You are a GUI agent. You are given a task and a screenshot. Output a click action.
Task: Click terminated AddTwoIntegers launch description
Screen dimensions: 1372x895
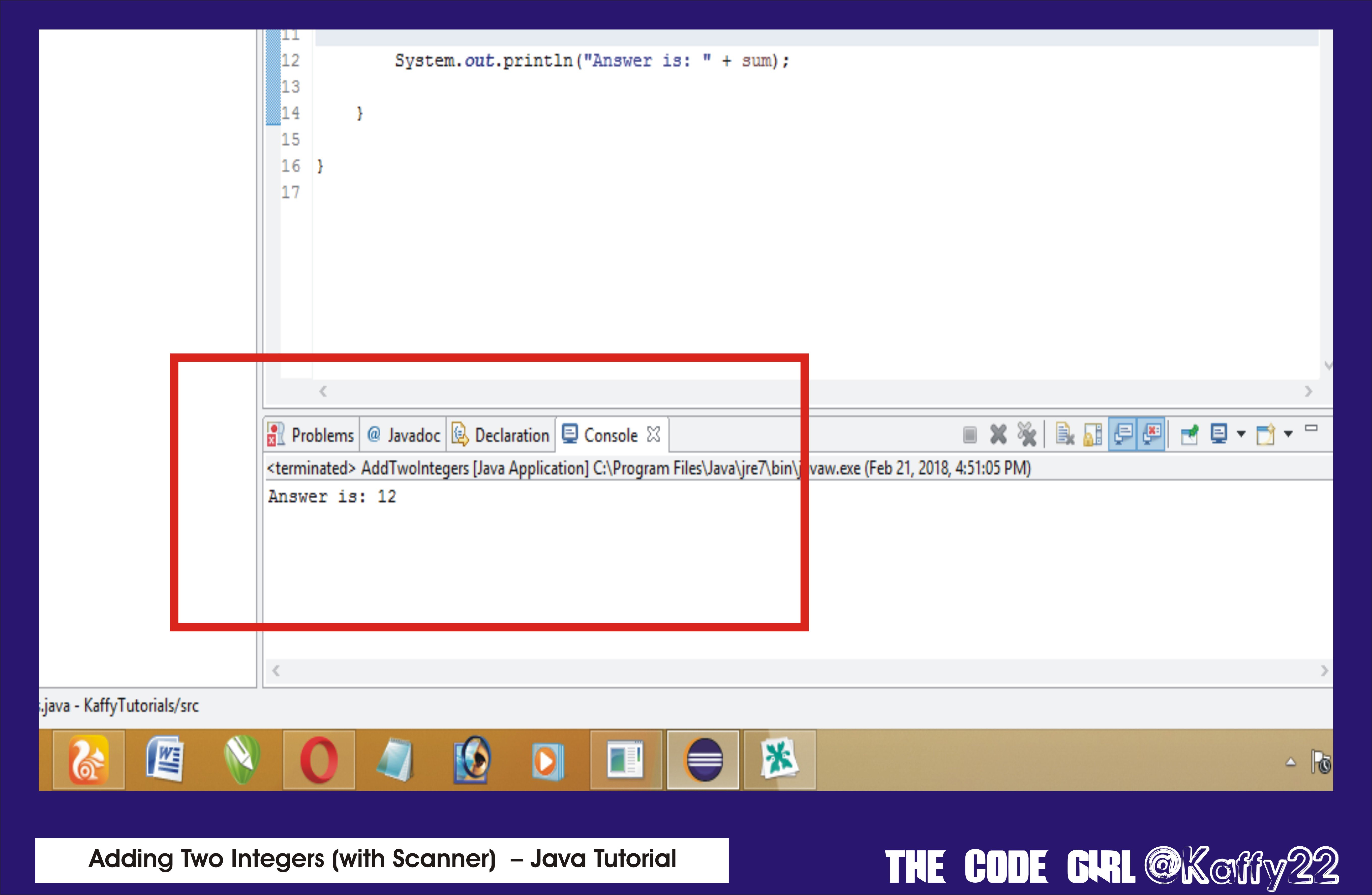[x=649, y=468]
